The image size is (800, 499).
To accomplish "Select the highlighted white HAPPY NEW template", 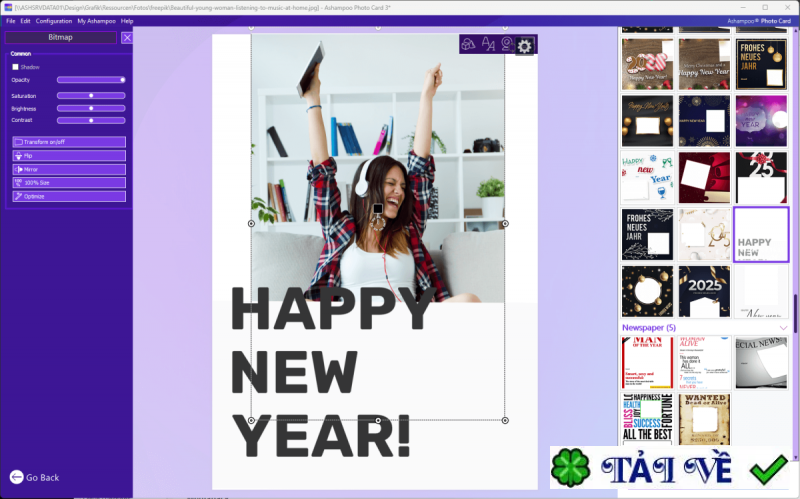I will coord(761,234).
